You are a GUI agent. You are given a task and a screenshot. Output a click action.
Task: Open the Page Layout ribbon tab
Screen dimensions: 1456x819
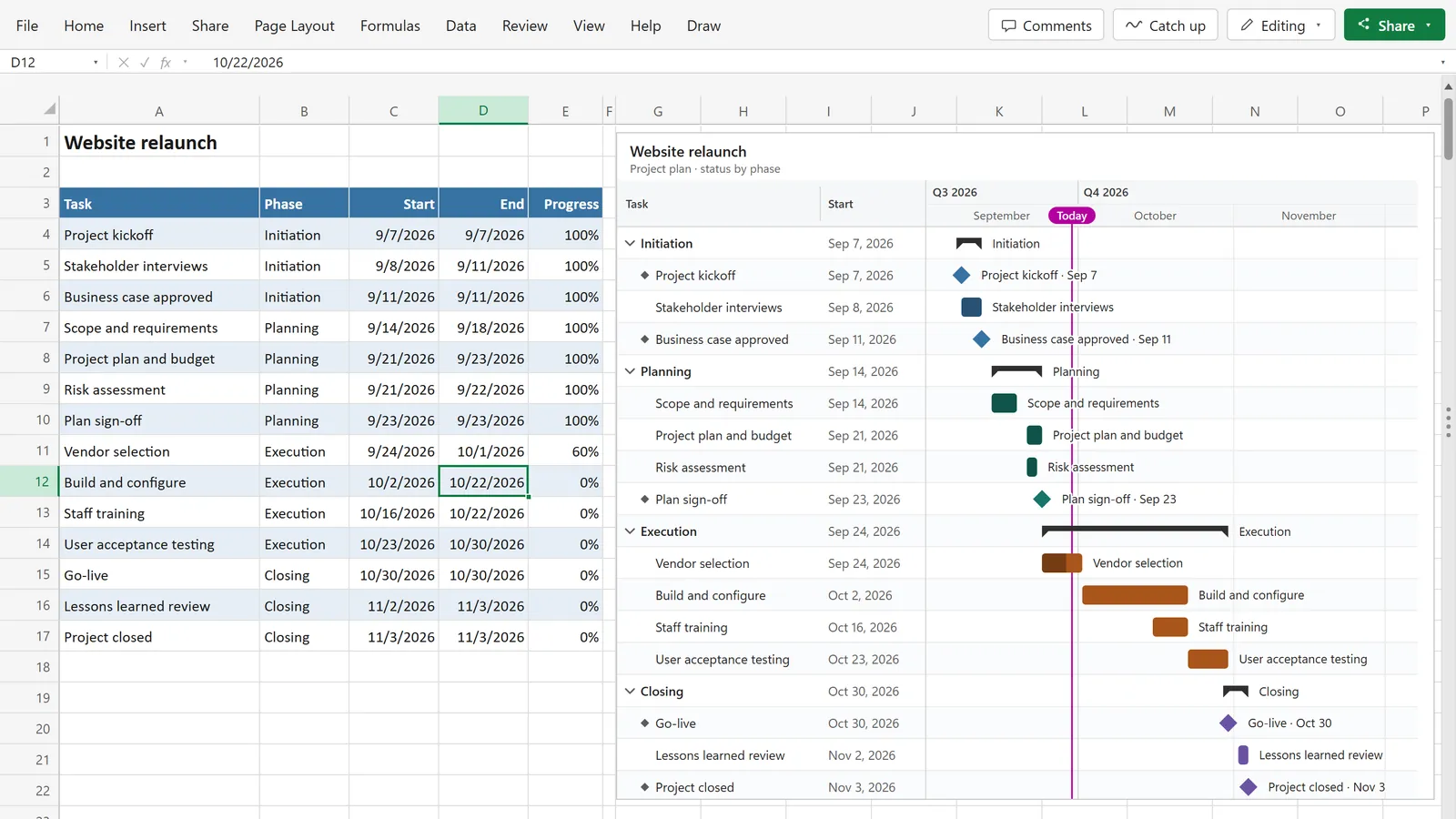pos(294,25)
